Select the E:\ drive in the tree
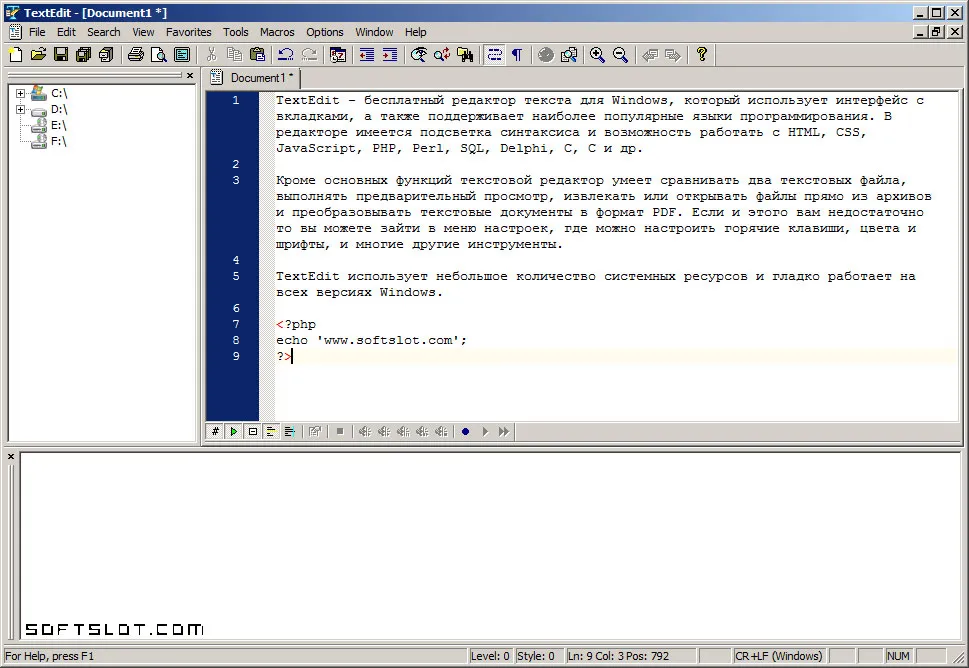Image resolution: width=969 pixels, height=668 pixels. pos(59,125)
